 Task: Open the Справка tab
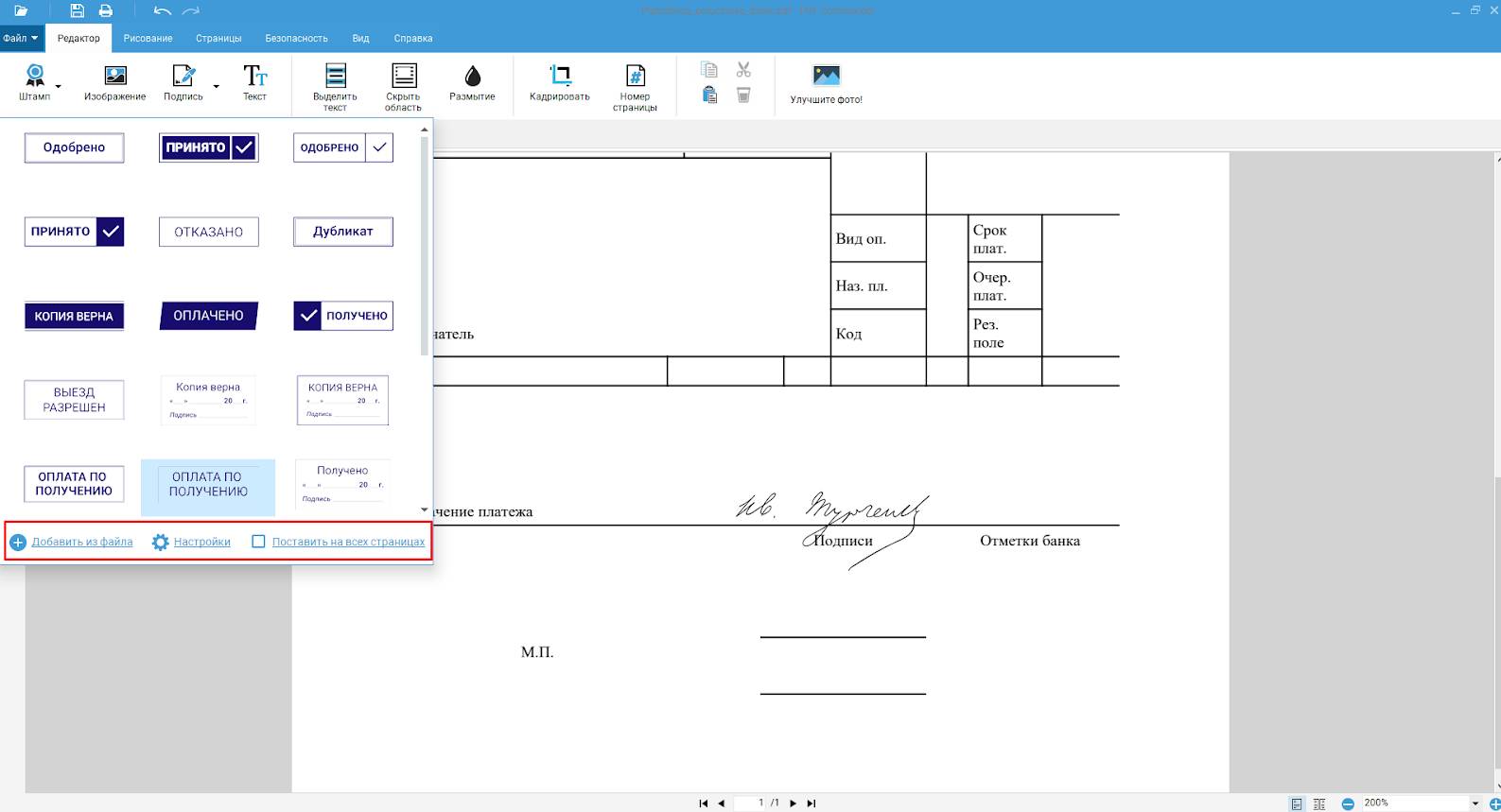pyautogui.click(x=413, y=39)
